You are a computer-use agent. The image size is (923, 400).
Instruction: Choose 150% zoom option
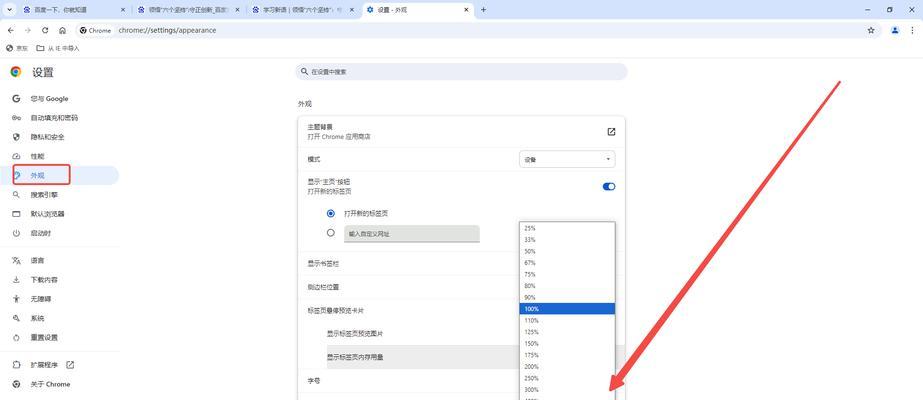(567, 344)
